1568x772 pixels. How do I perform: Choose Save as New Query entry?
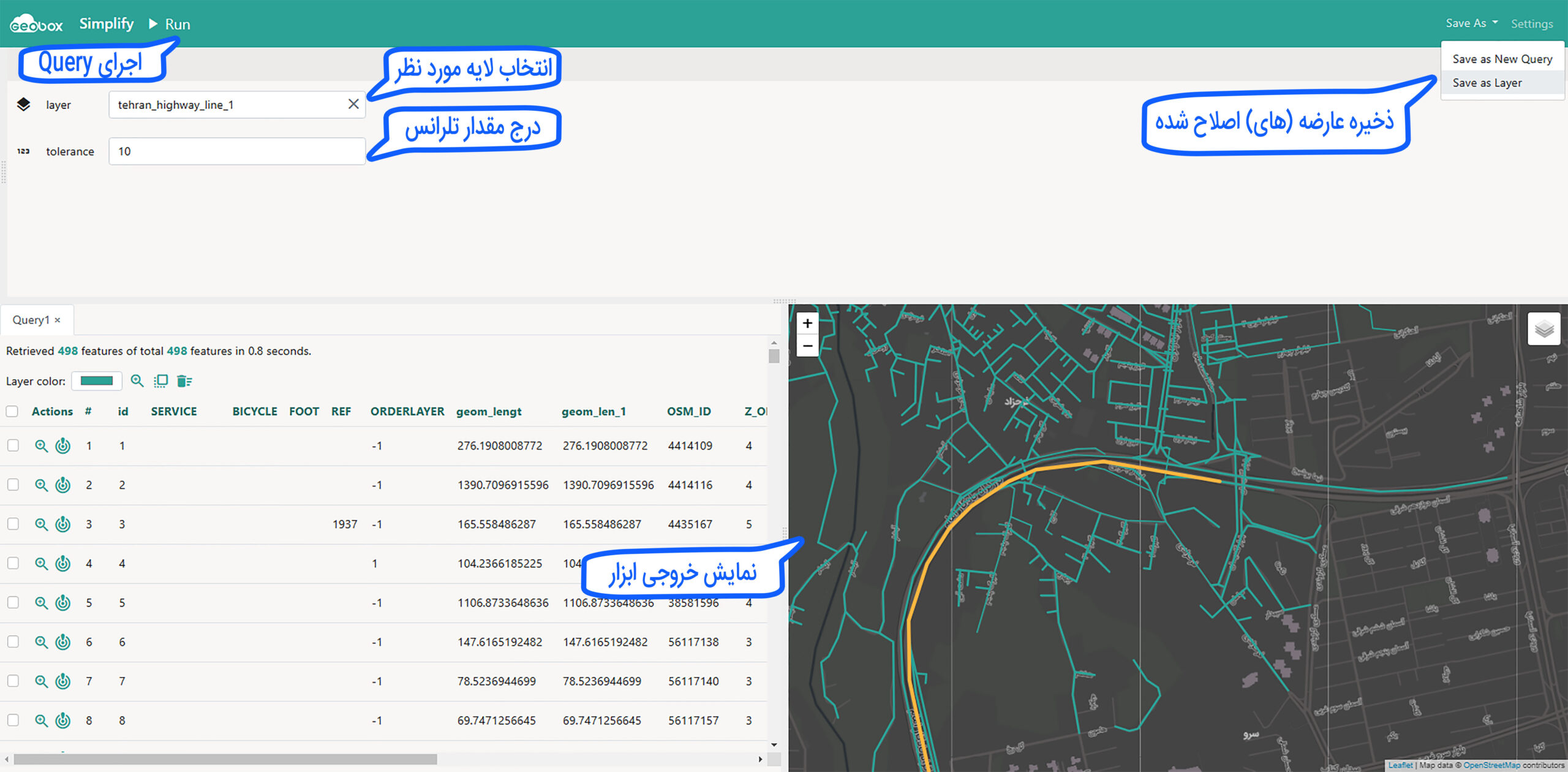coord(1502,59)
